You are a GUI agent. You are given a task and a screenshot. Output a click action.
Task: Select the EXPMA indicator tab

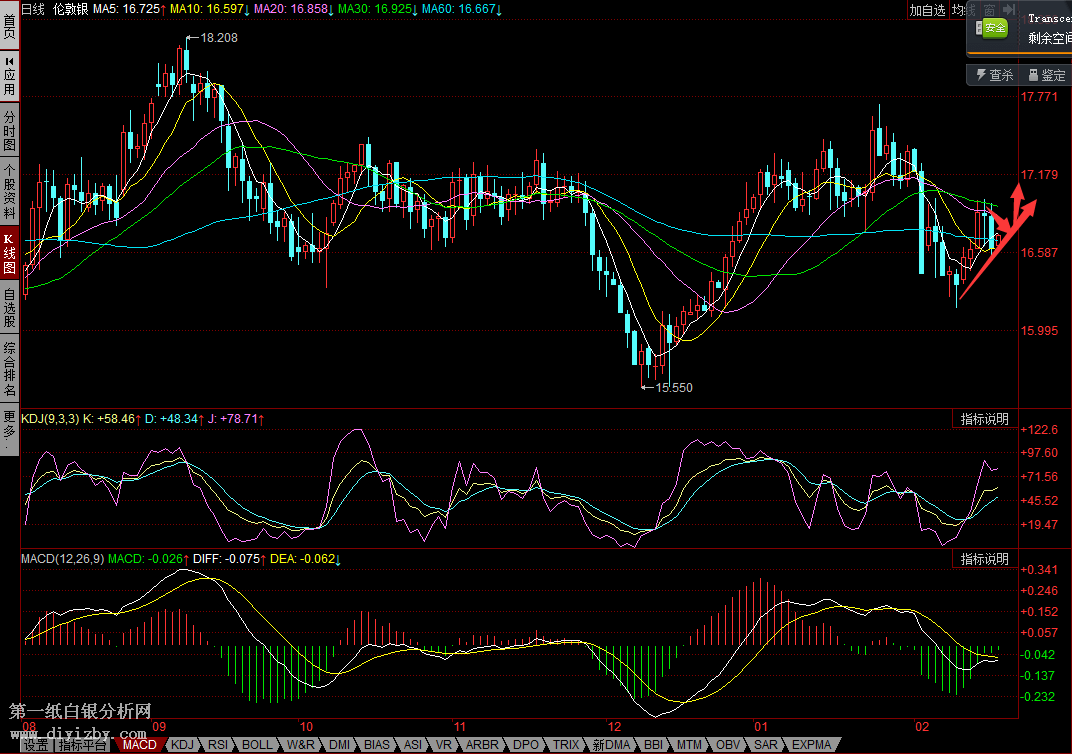(x=811, y=745)
